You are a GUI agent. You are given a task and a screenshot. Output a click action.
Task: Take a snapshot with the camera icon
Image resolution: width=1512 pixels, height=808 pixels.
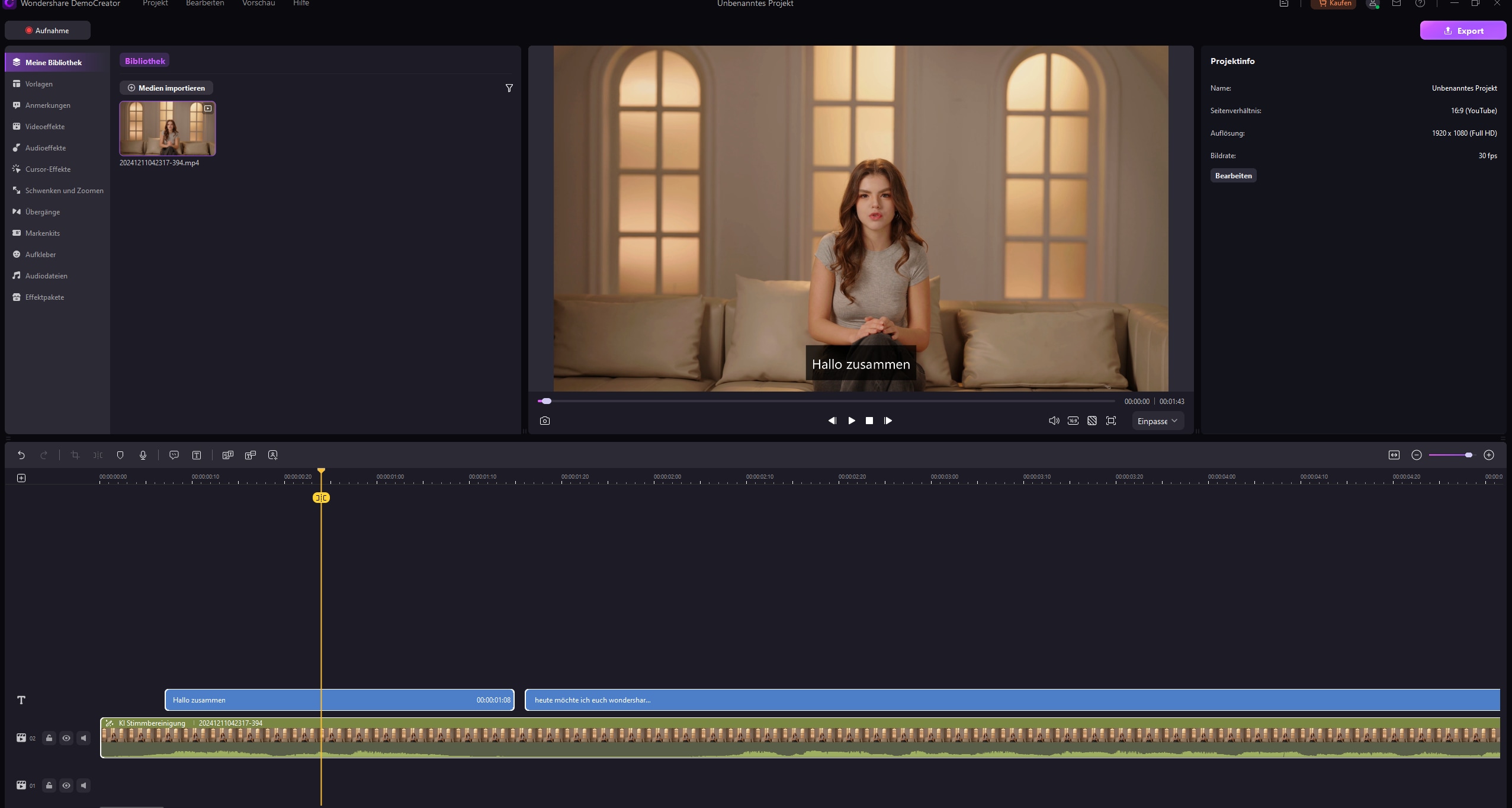545,421
